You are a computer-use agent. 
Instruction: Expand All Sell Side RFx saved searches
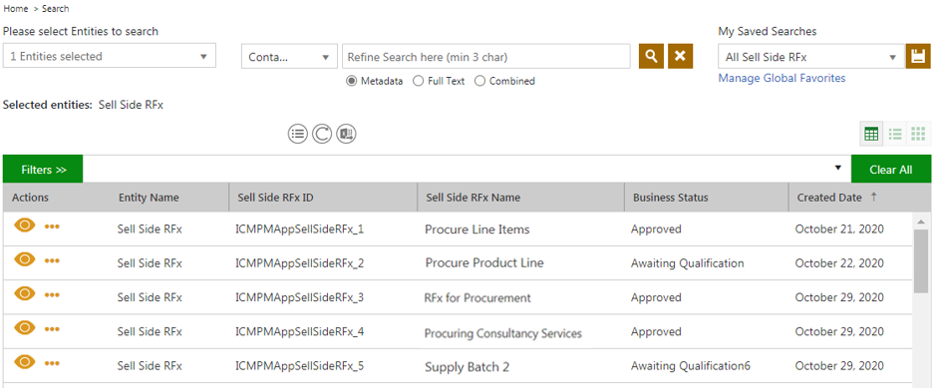click(x=812, y=57)
